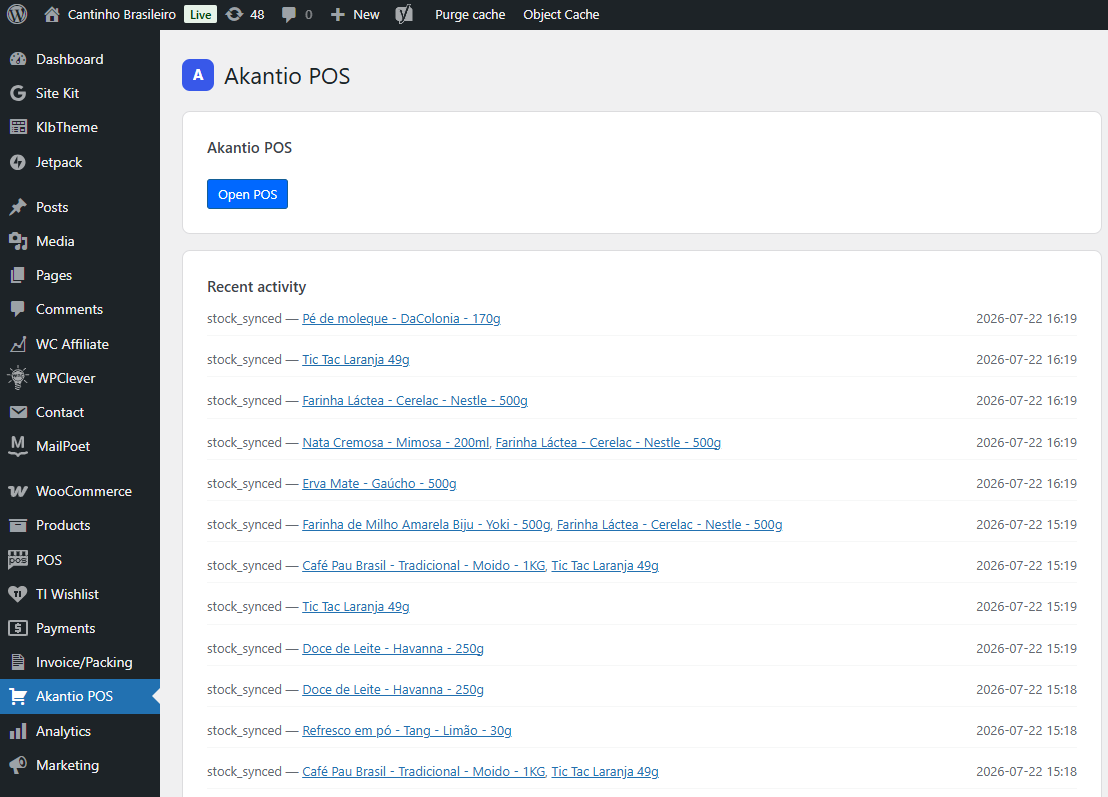The width and height of the screenshot is (1108, 797).
Task: Click the Site Kit Google icon
Action: click(18, 93)
